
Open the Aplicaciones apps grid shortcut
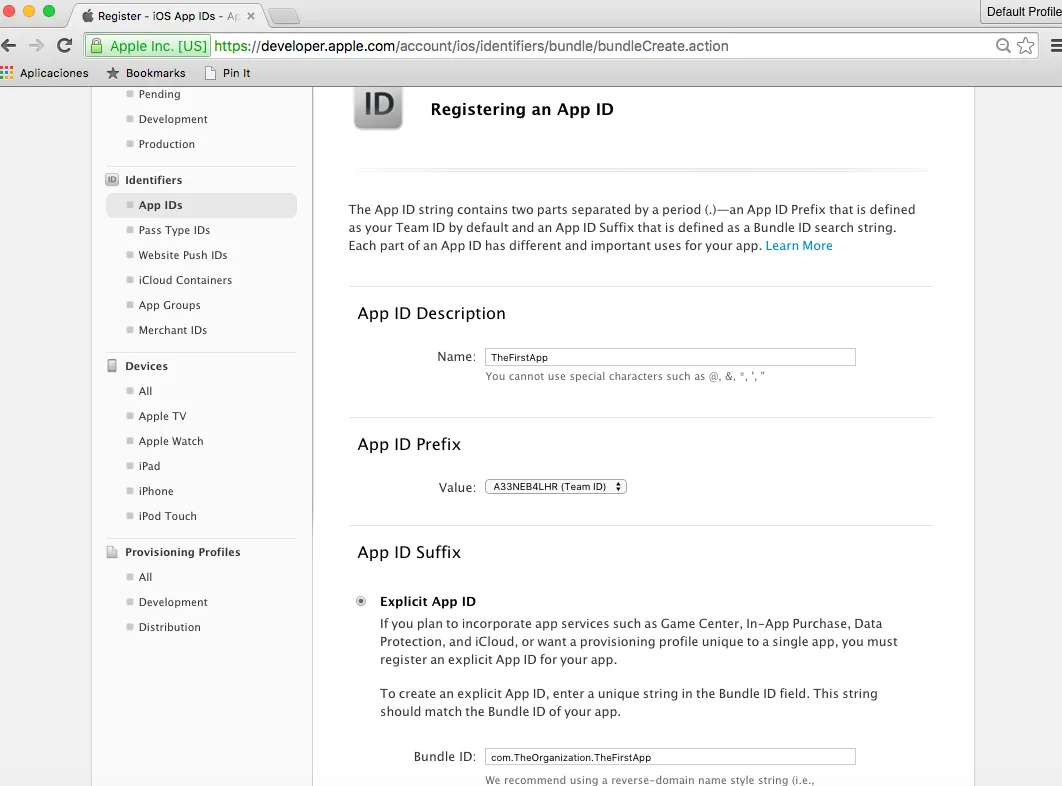coord(45,73)
